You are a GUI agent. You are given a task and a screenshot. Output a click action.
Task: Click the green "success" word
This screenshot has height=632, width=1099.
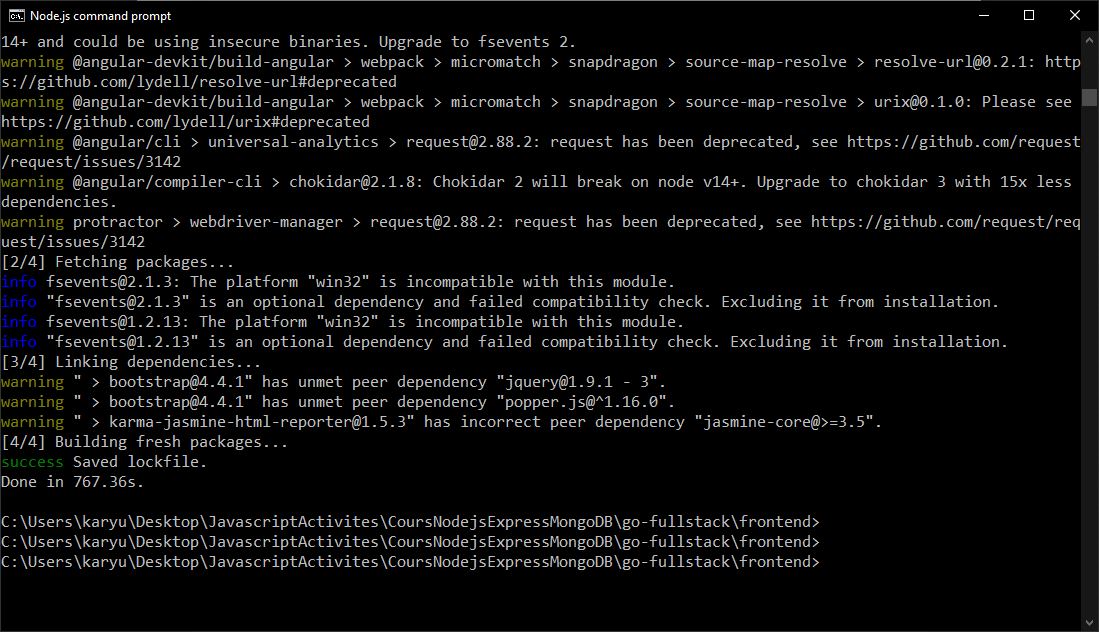(32, 462)
